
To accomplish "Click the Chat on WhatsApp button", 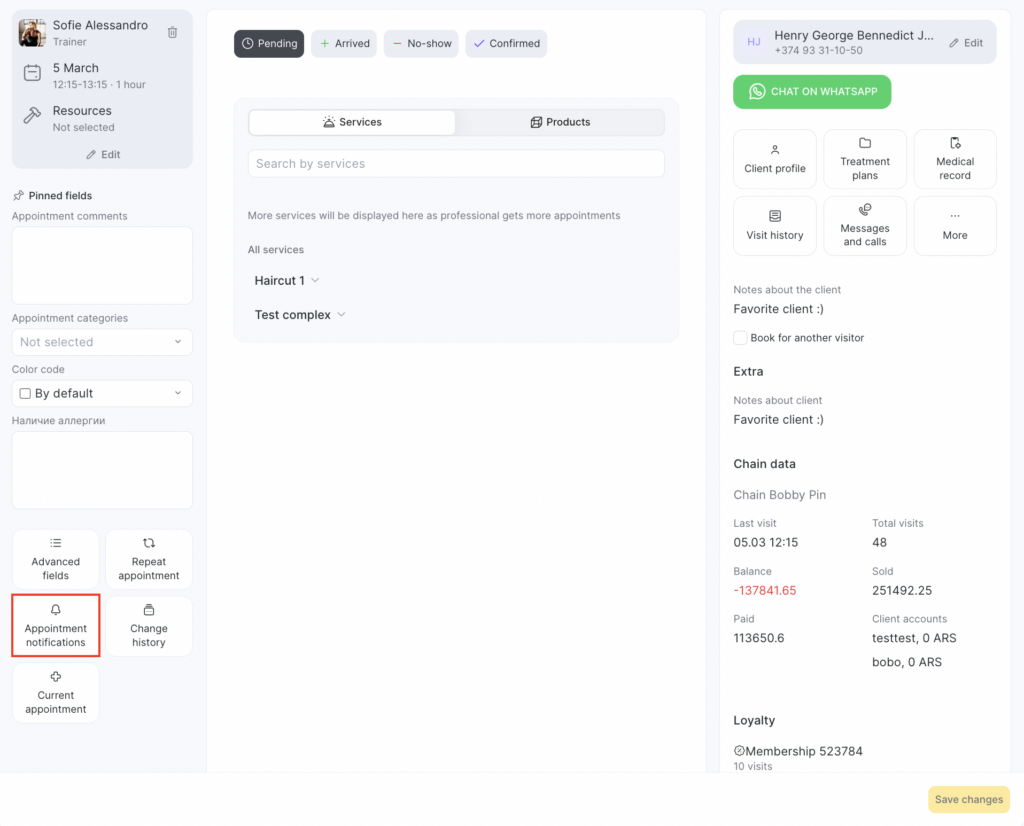I will point(812,91).
